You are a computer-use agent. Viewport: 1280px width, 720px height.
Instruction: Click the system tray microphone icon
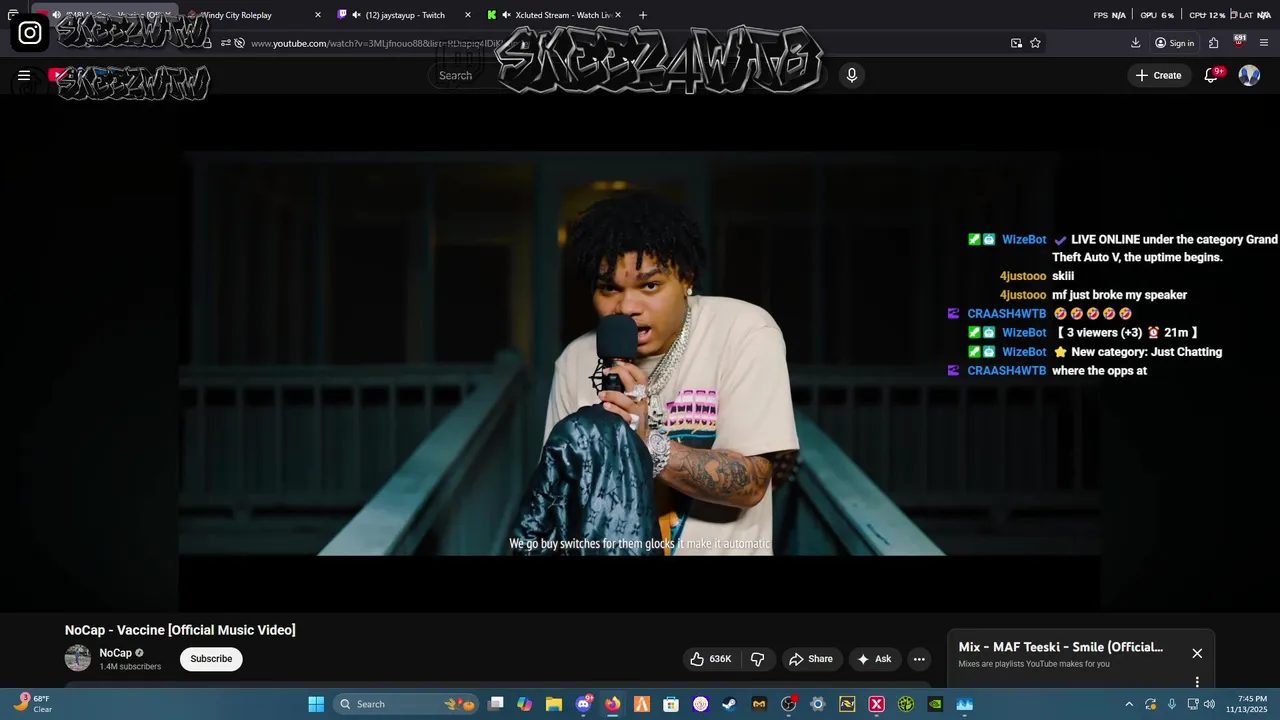(1172, 704)
